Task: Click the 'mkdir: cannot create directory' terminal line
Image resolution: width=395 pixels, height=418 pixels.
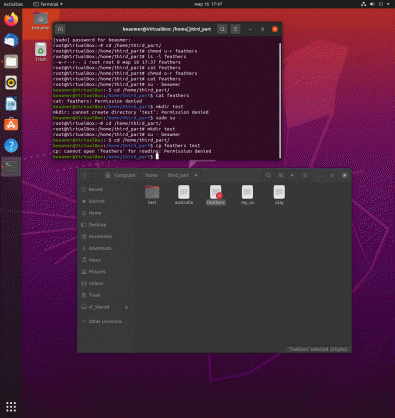Action: (130, 112)
